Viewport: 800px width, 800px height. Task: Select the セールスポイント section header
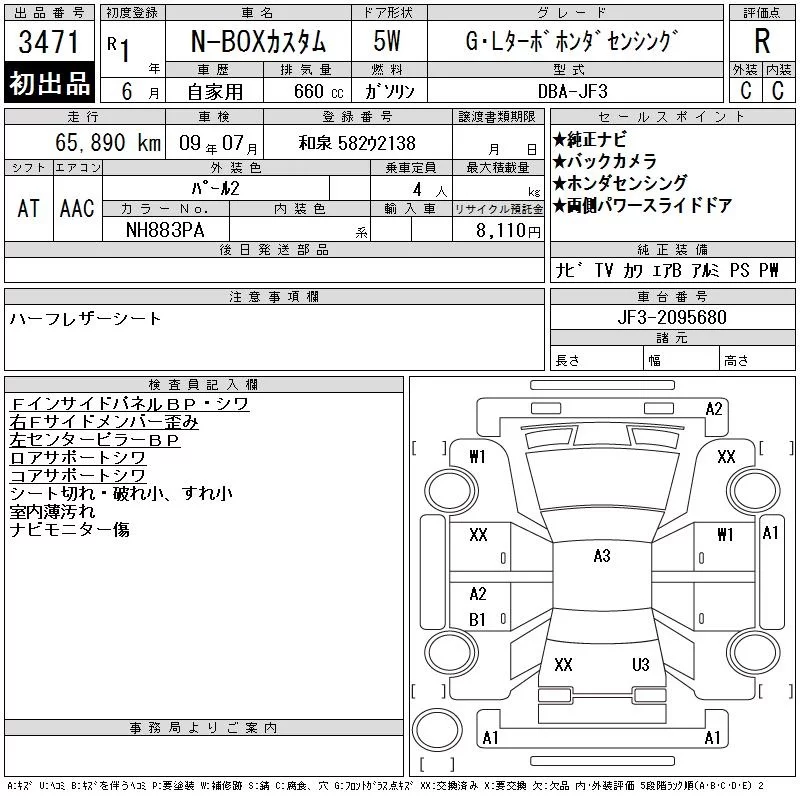coord(672,117)
